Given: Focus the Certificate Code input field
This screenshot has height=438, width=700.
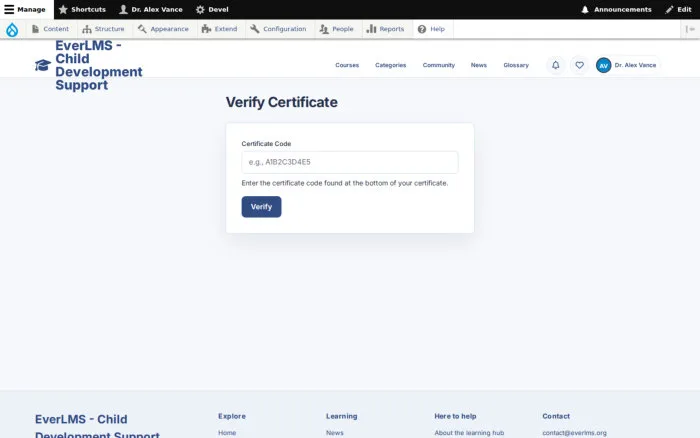Looking at the screenshot, I should [x=350, y=162].
